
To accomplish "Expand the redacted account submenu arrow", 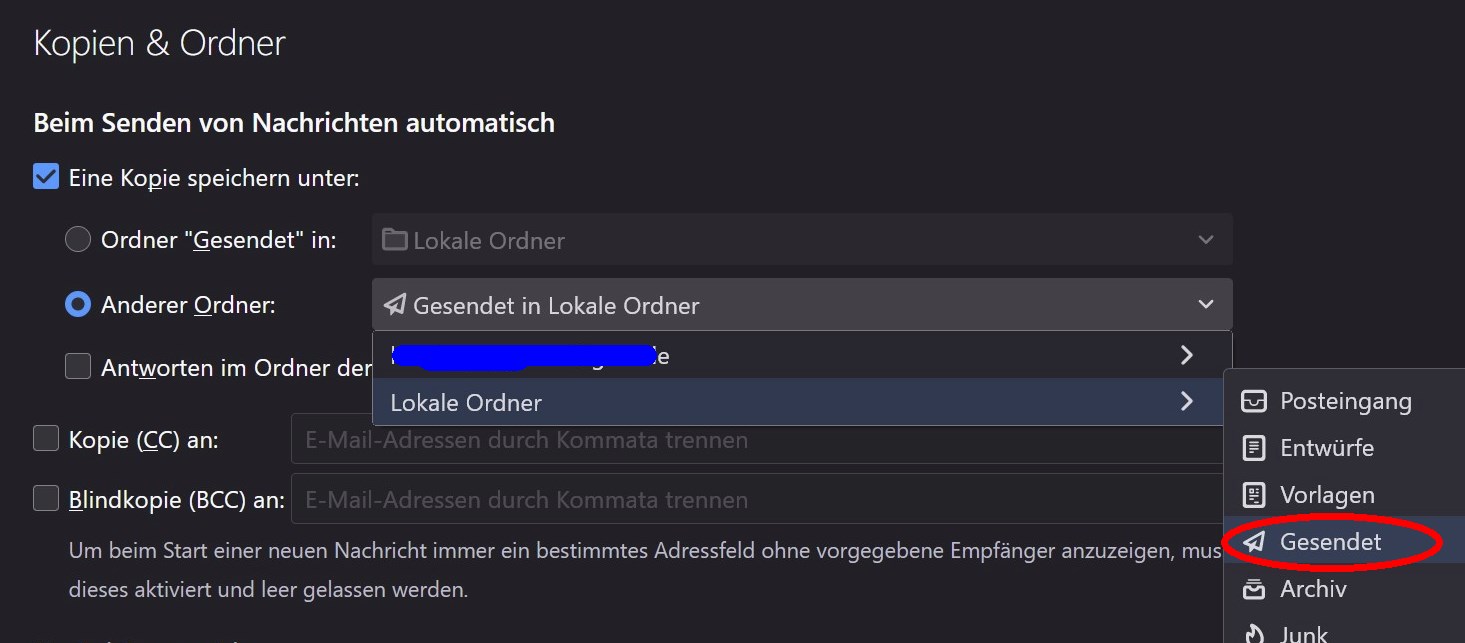I will (1187, 355).
